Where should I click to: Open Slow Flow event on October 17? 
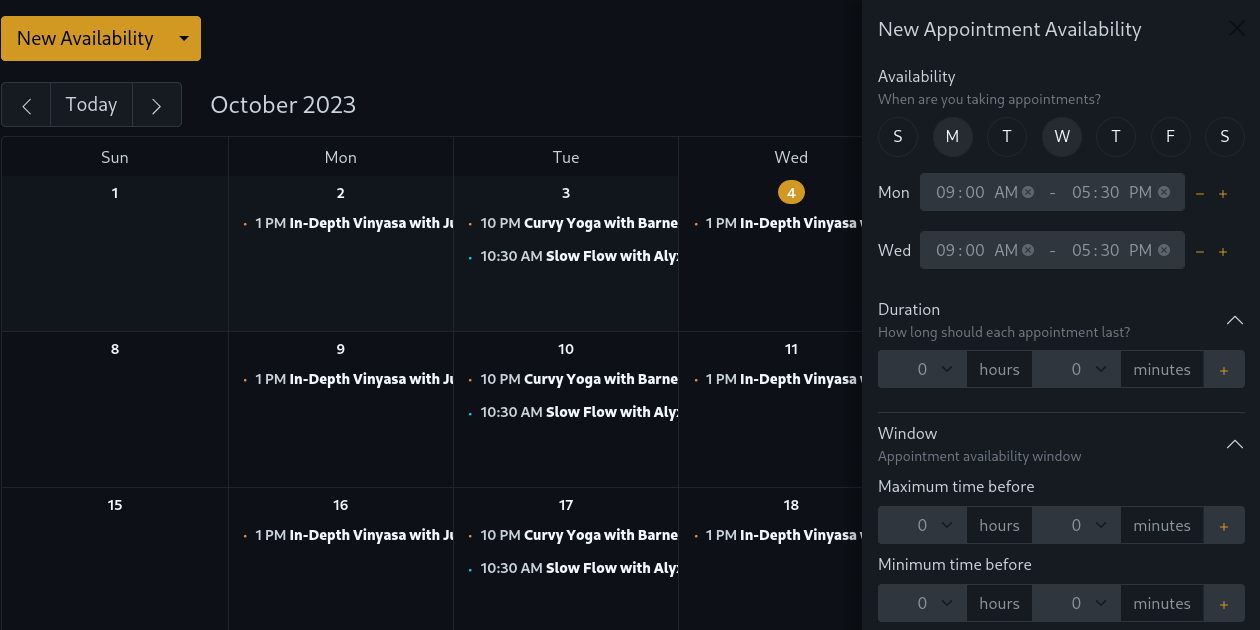click(x=572, y=568)
